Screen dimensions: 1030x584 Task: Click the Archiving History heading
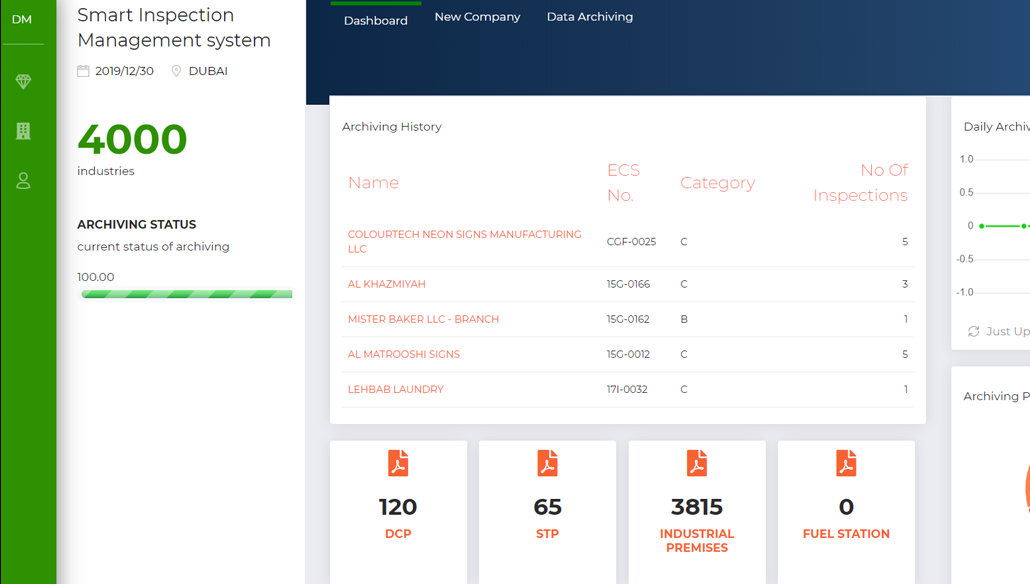coord(392,127)
